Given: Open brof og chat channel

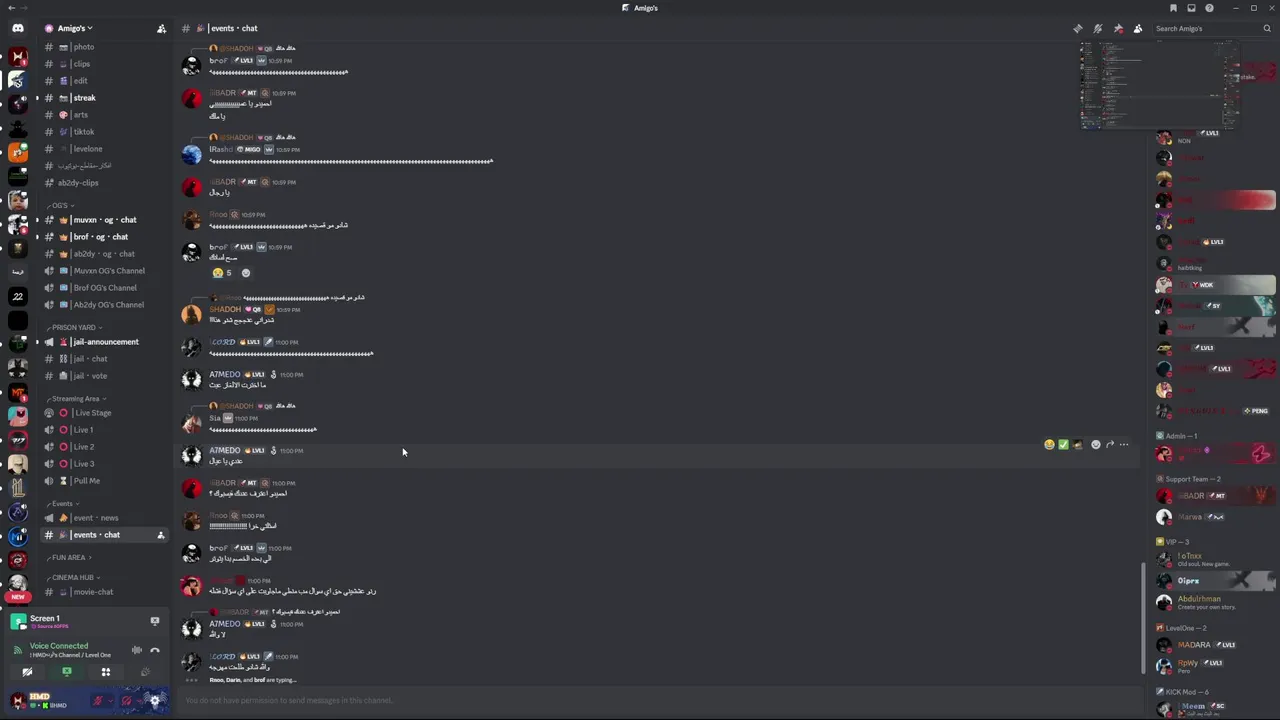Looking at the screenshot, I should (x=106, y=237).
